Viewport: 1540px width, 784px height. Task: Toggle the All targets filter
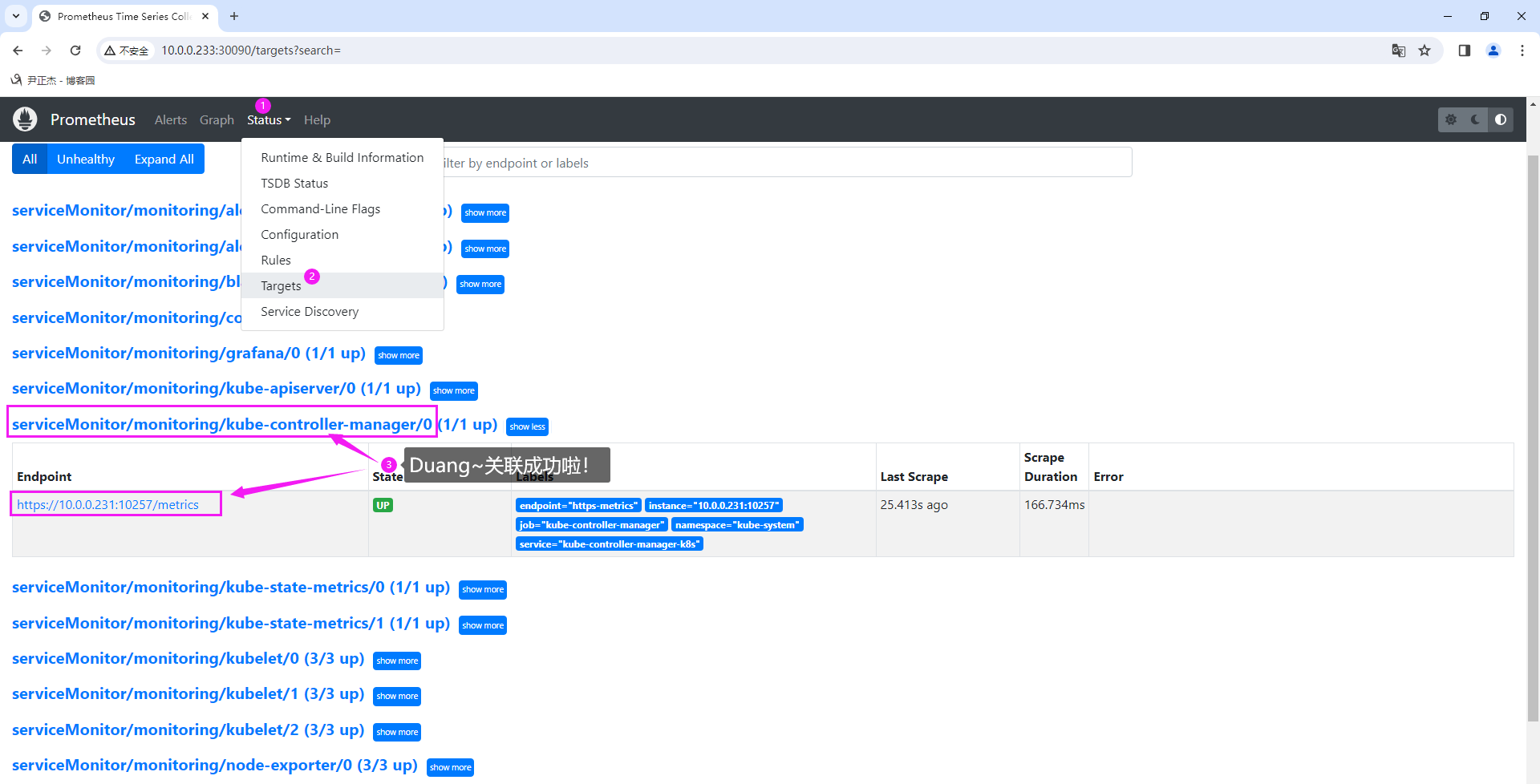point(29,159)
